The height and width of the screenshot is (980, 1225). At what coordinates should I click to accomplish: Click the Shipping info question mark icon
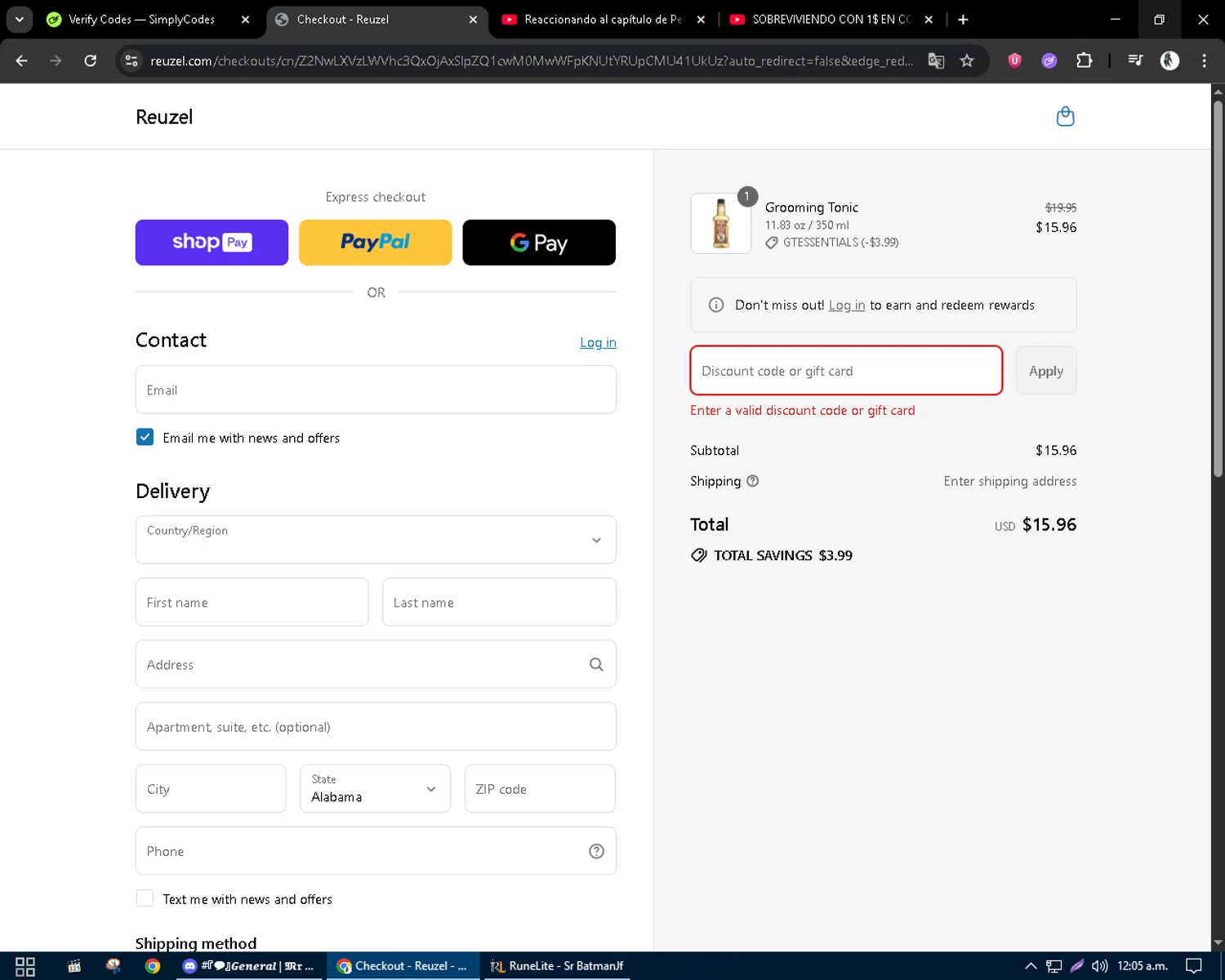(x=753, y=481)
